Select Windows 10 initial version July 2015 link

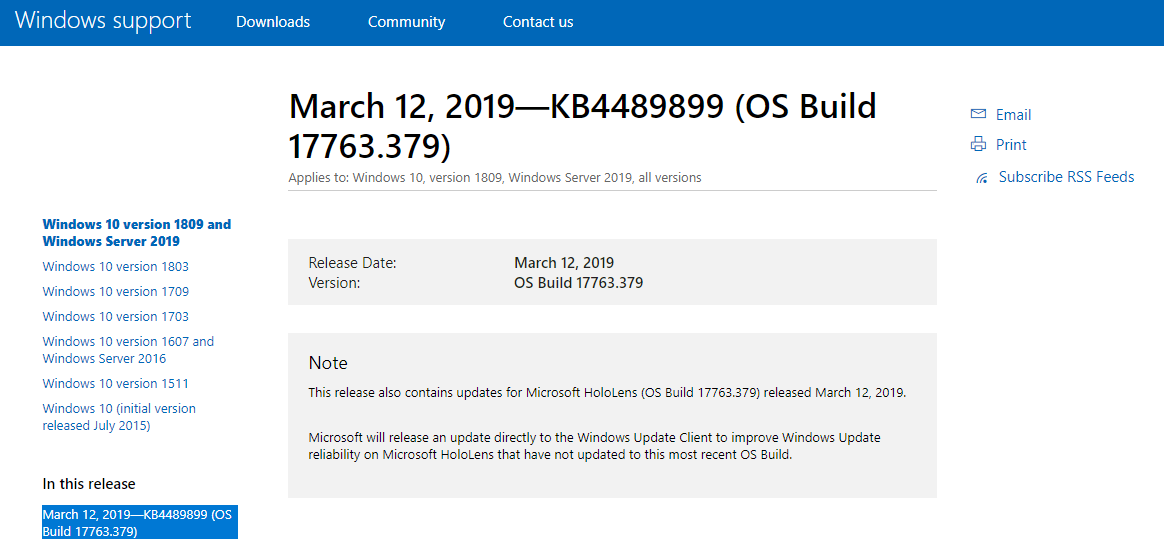coord(120,417)
